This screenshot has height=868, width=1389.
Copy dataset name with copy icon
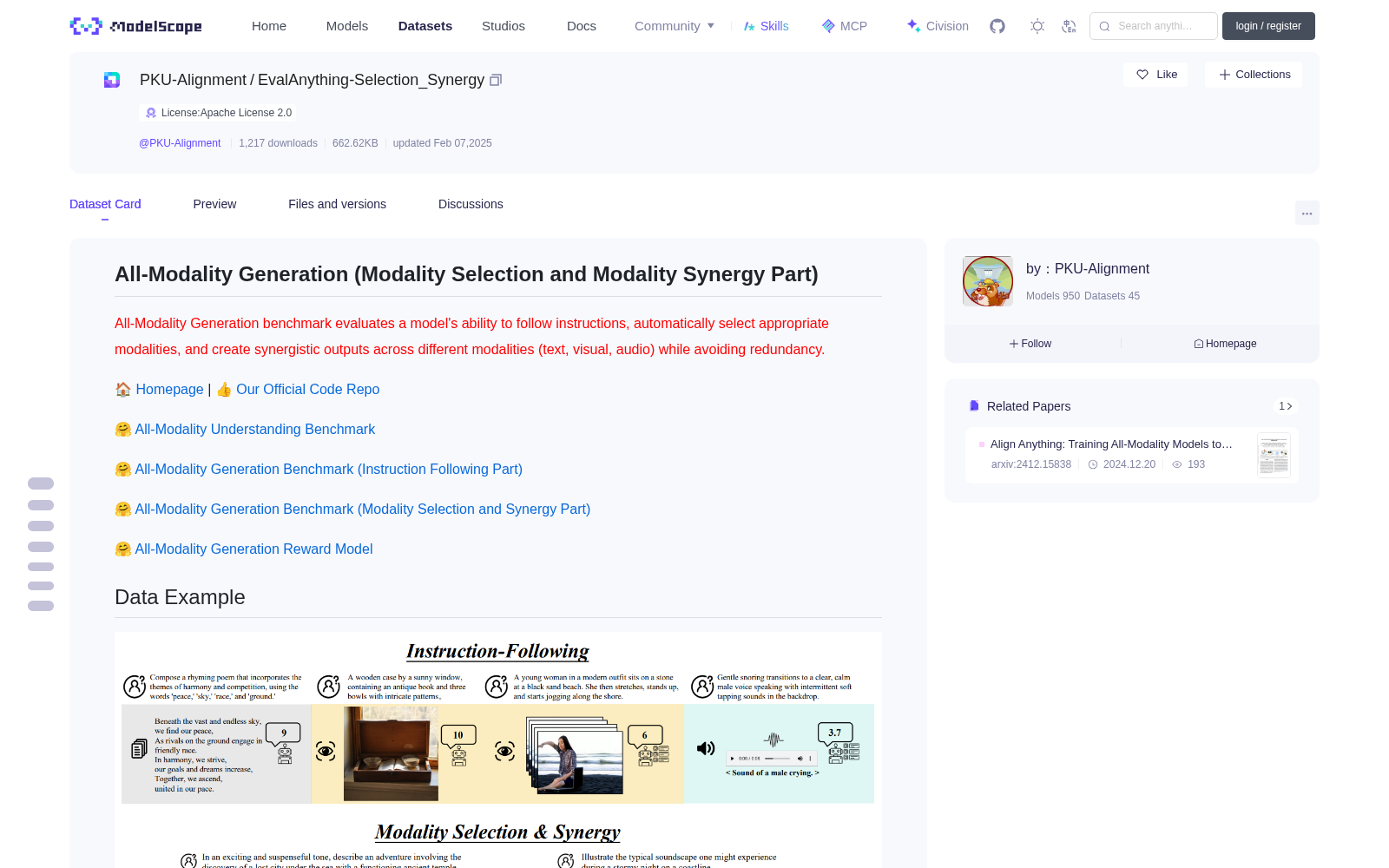[496, 80]
